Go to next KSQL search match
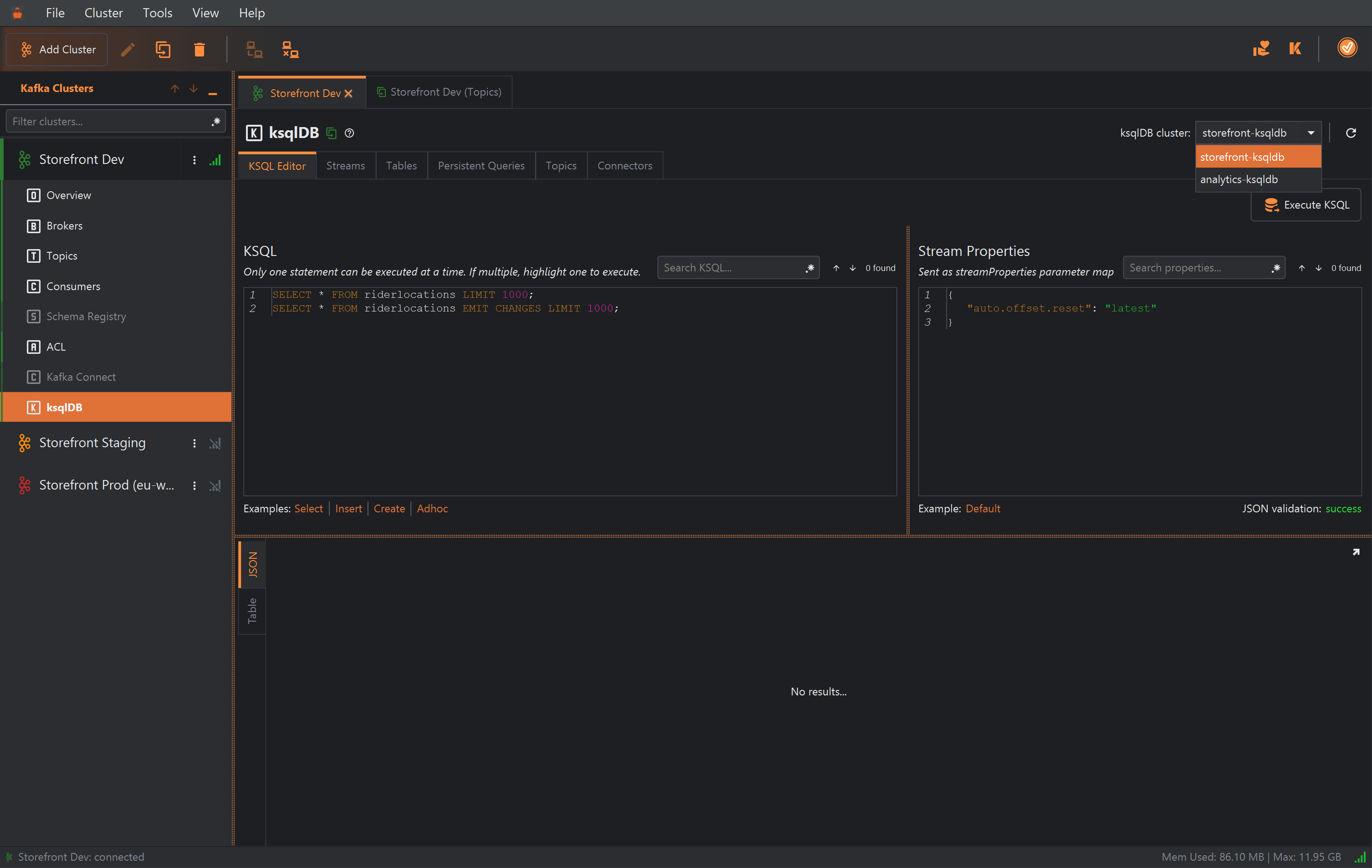 (852, 268)
